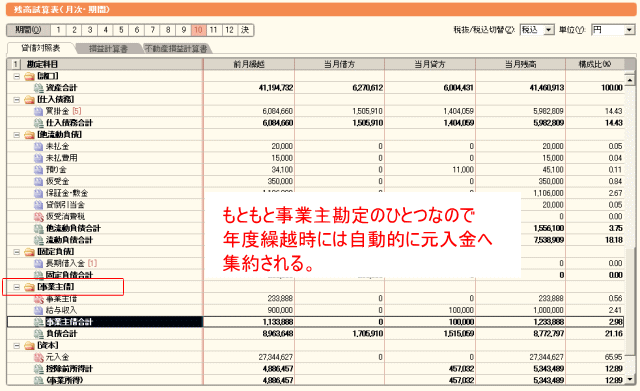
Task: Click the 当月借方 column header
Action: tap(340, 64)
